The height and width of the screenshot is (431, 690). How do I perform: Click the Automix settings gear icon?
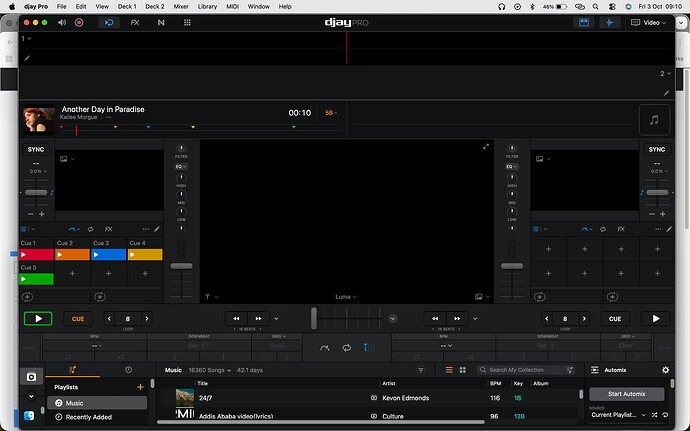[x=666, y=370]
